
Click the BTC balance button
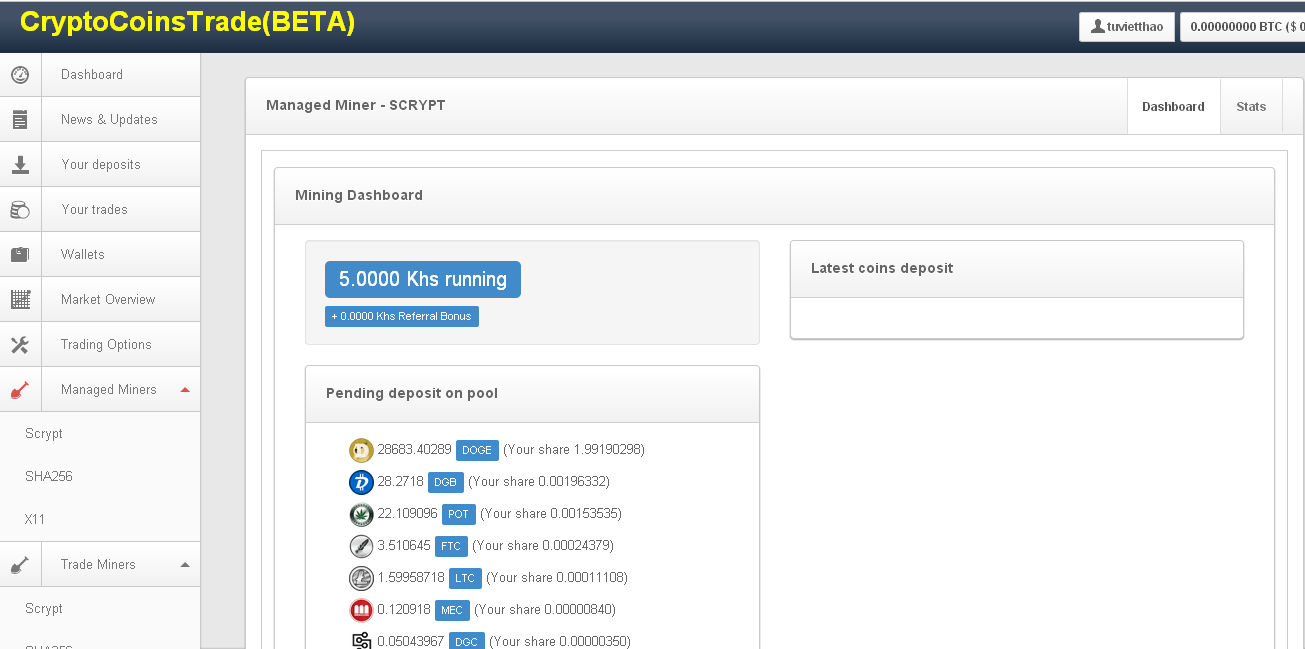(1242, 27)
